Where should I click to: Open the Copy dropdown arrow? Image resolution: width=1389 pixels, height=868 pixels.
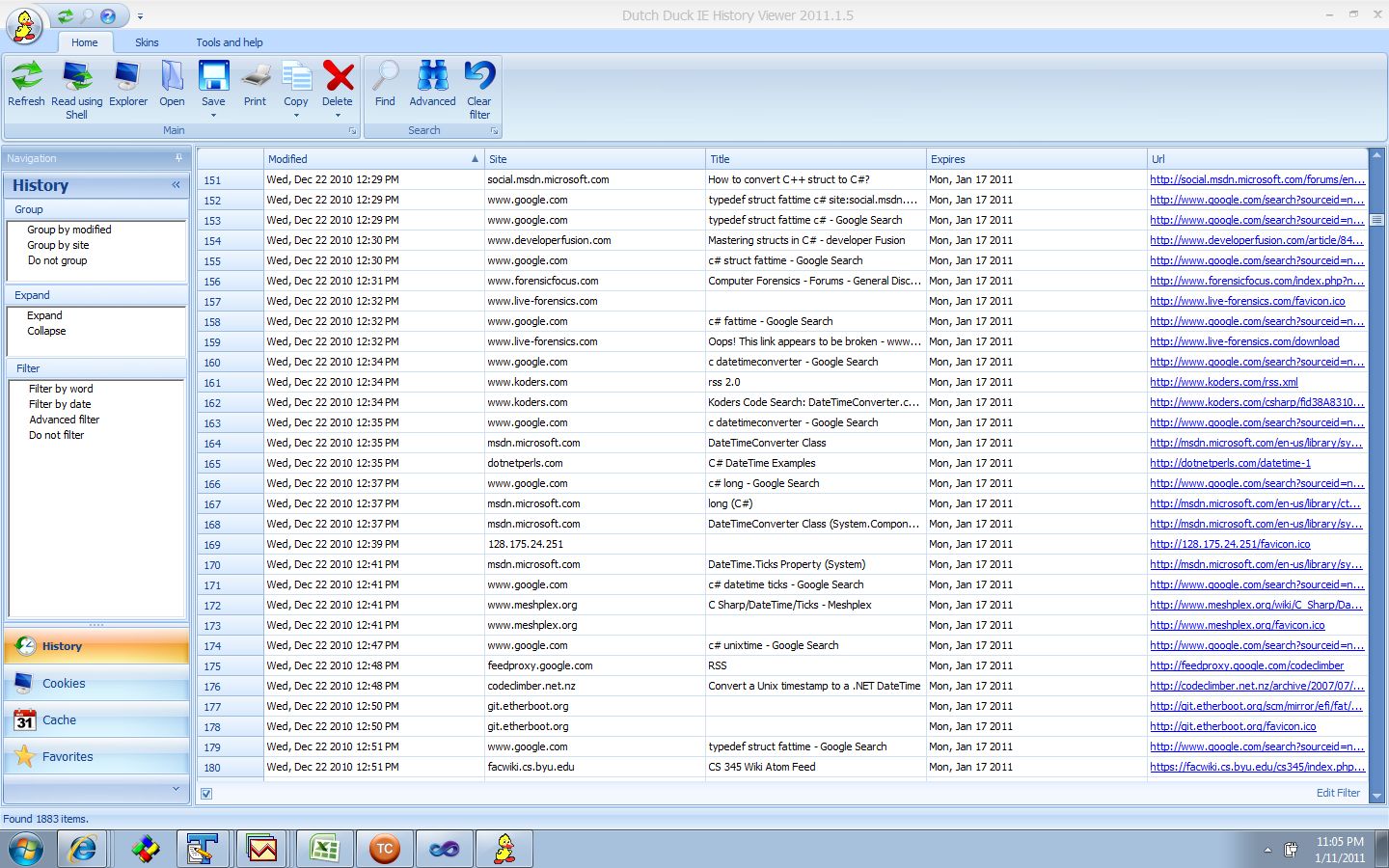pyautogui.click(x=296, y=116)
